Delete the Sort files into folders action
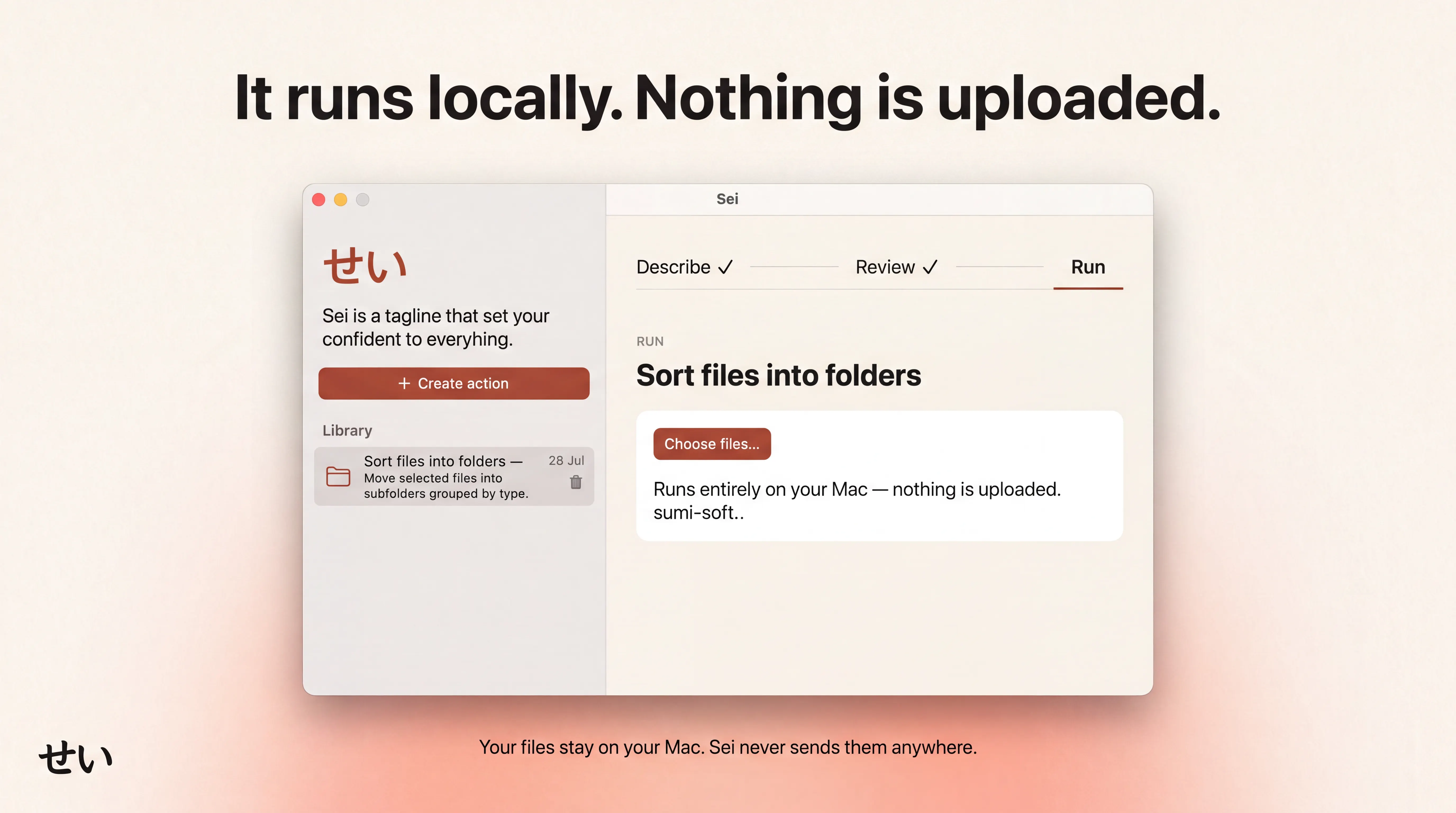 575,482
